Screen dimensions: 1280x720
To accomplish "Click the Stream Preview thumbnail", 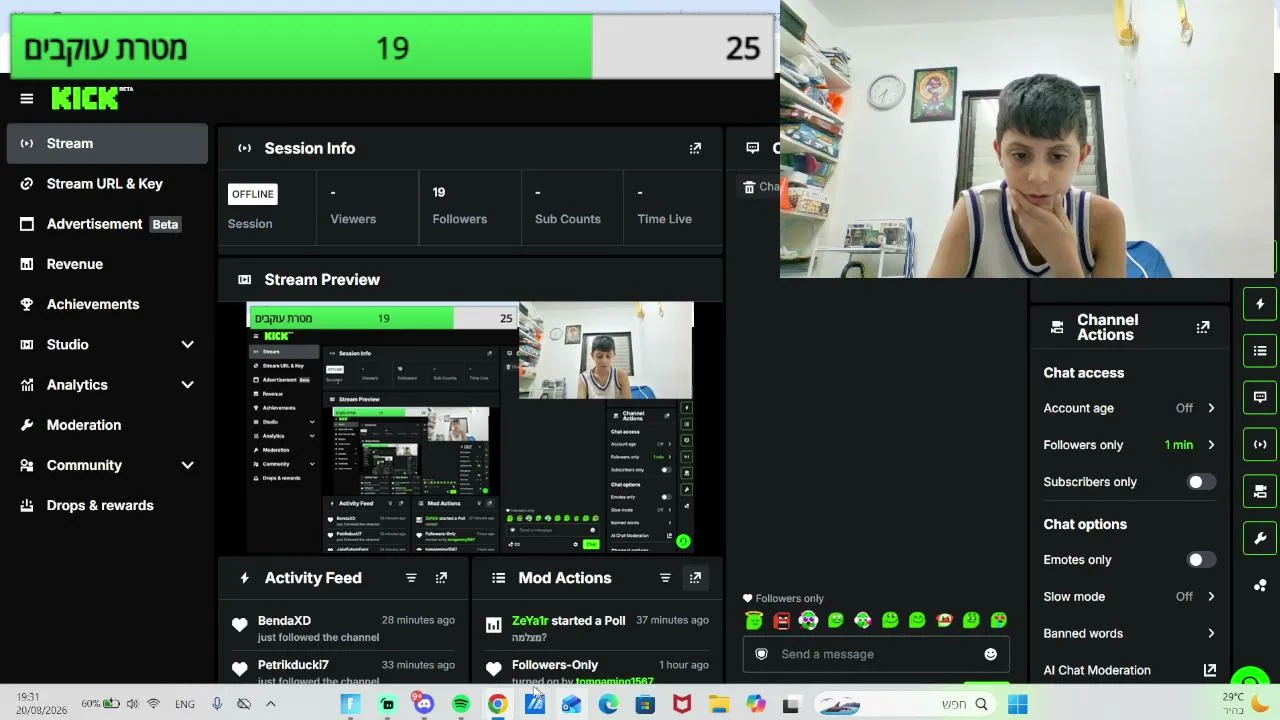I will pos(470,427).
